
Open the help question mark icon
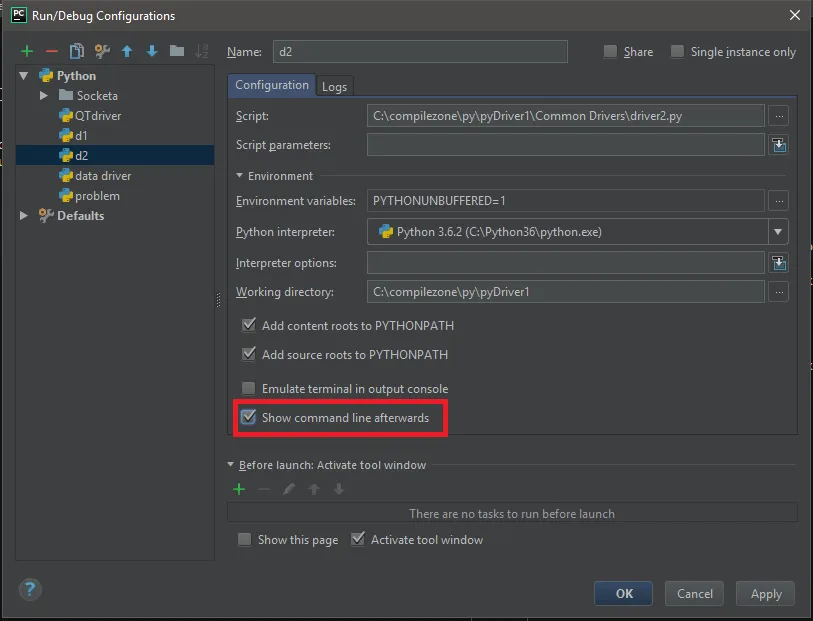[x=30, y=589]
